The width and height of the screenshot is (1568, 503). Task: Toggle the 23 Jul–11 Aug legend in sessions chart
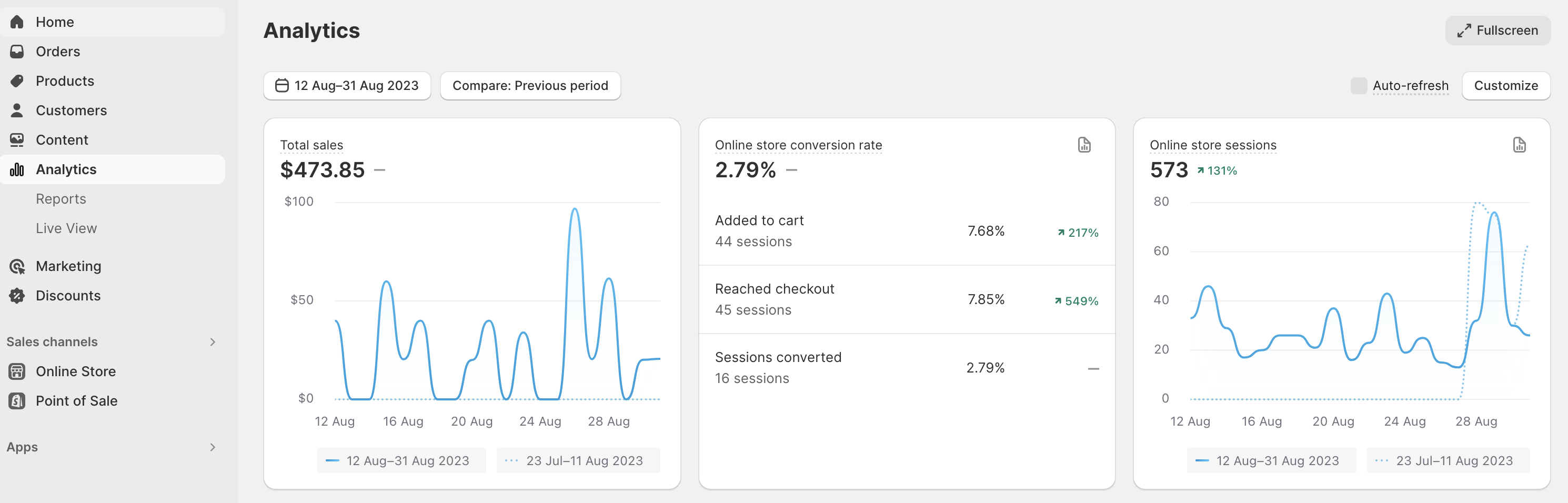1448,460
